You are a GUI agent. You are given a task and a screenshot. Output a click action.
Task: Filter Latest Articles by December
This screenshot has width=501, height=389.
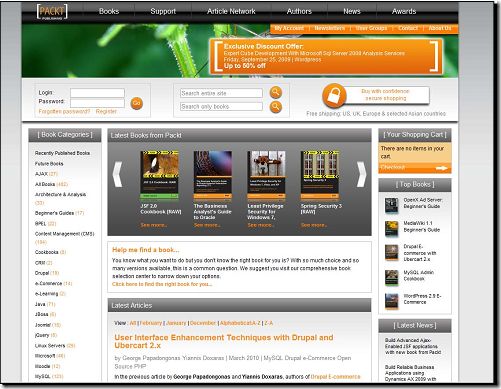pyautogui.click(x=203, y=323)
